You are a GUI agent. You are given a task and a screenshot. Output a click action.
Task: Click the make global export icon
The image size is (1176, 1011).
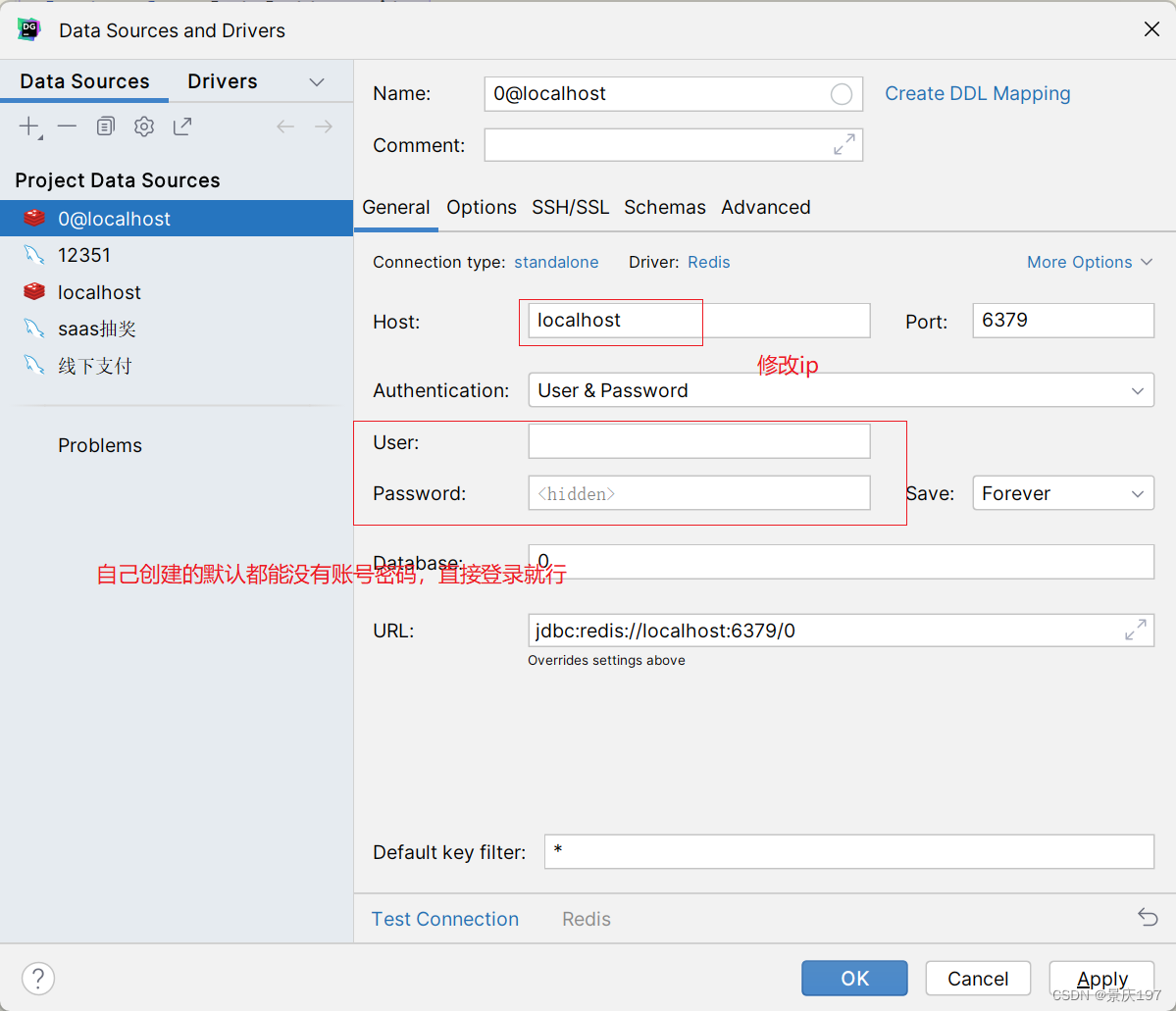point(182,126)
